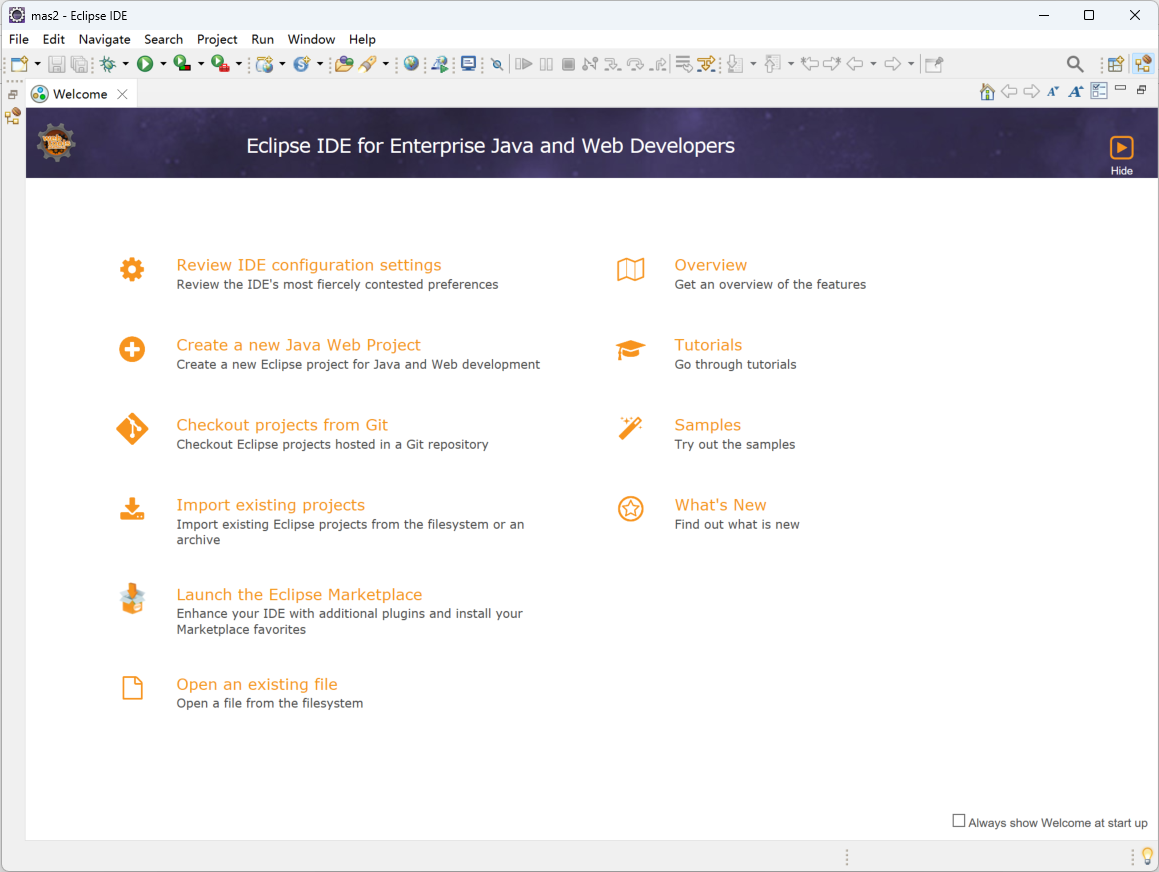
Task: Open the Samples link
Action: point(707,424)
